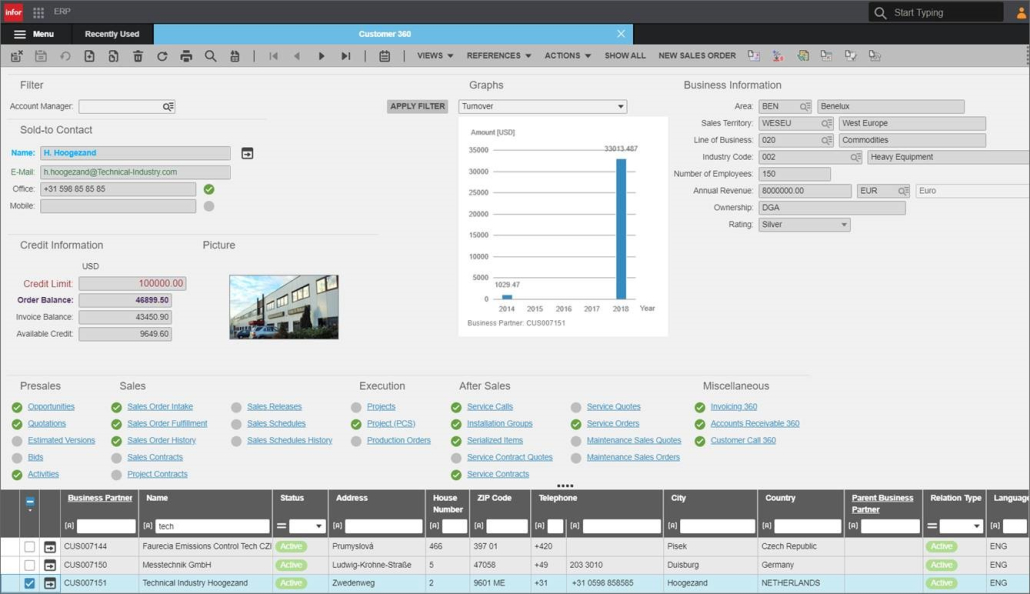Click the E-Mail field of H. Hoogezand
The height and width of the screenshot is (594, 1030).
[135, 172]
